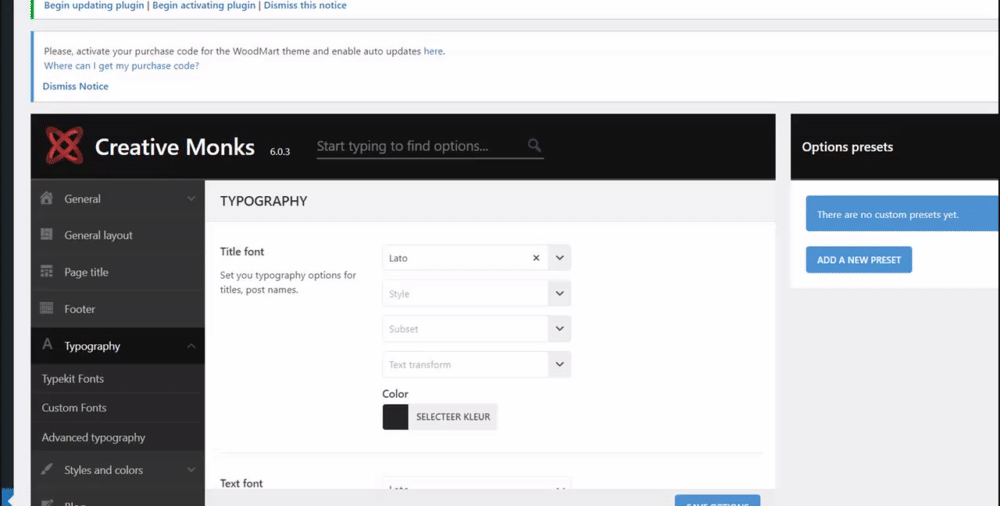Click the Dismiss Notice link
Image resolution: width=1000 pixels, height=506 pixels.
point(75,86)
